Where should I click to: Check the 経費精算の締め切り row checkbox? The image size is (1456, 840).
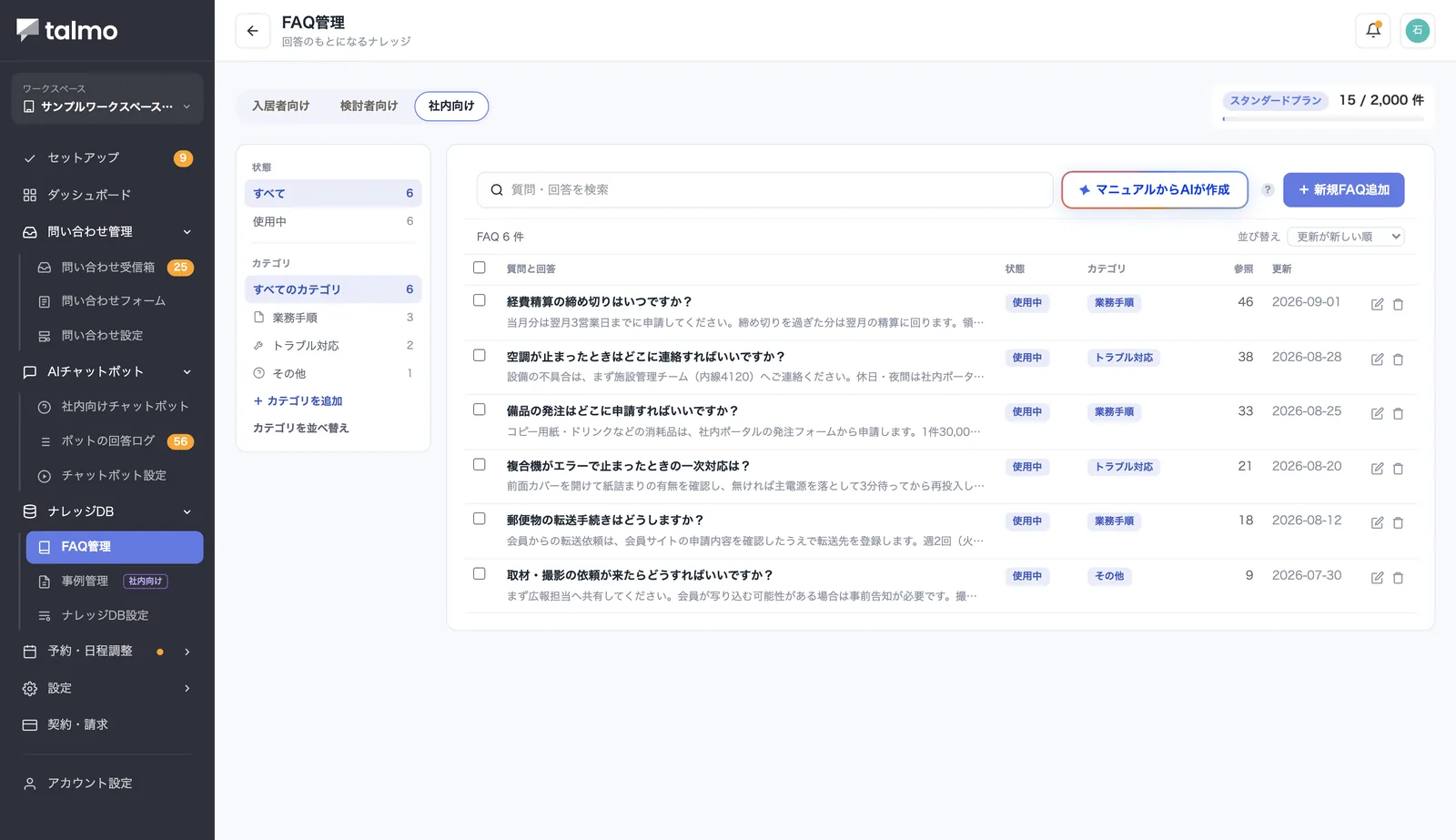click(x=480, y=300)
